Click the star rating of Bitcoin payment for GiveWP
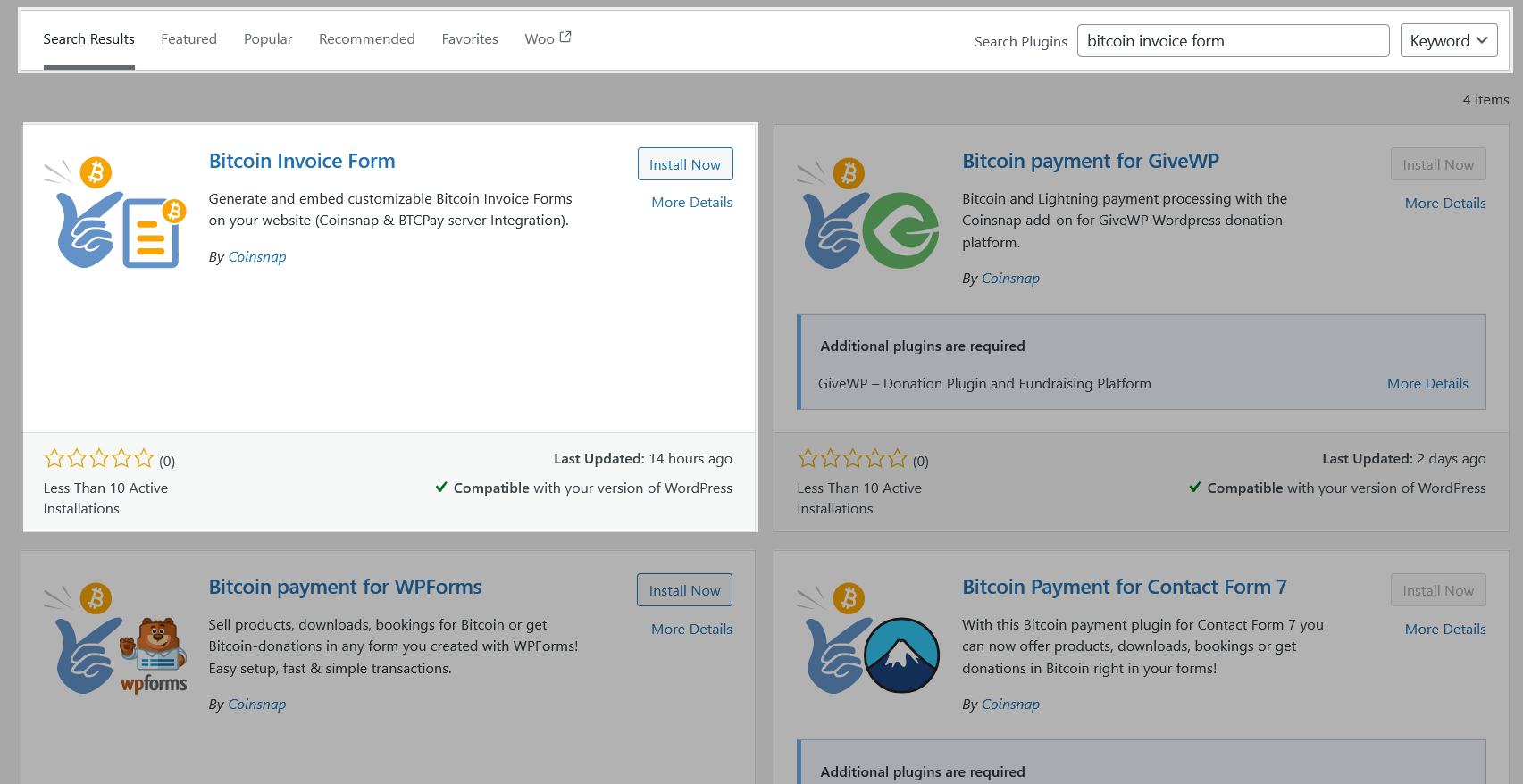 click(852, 459)
